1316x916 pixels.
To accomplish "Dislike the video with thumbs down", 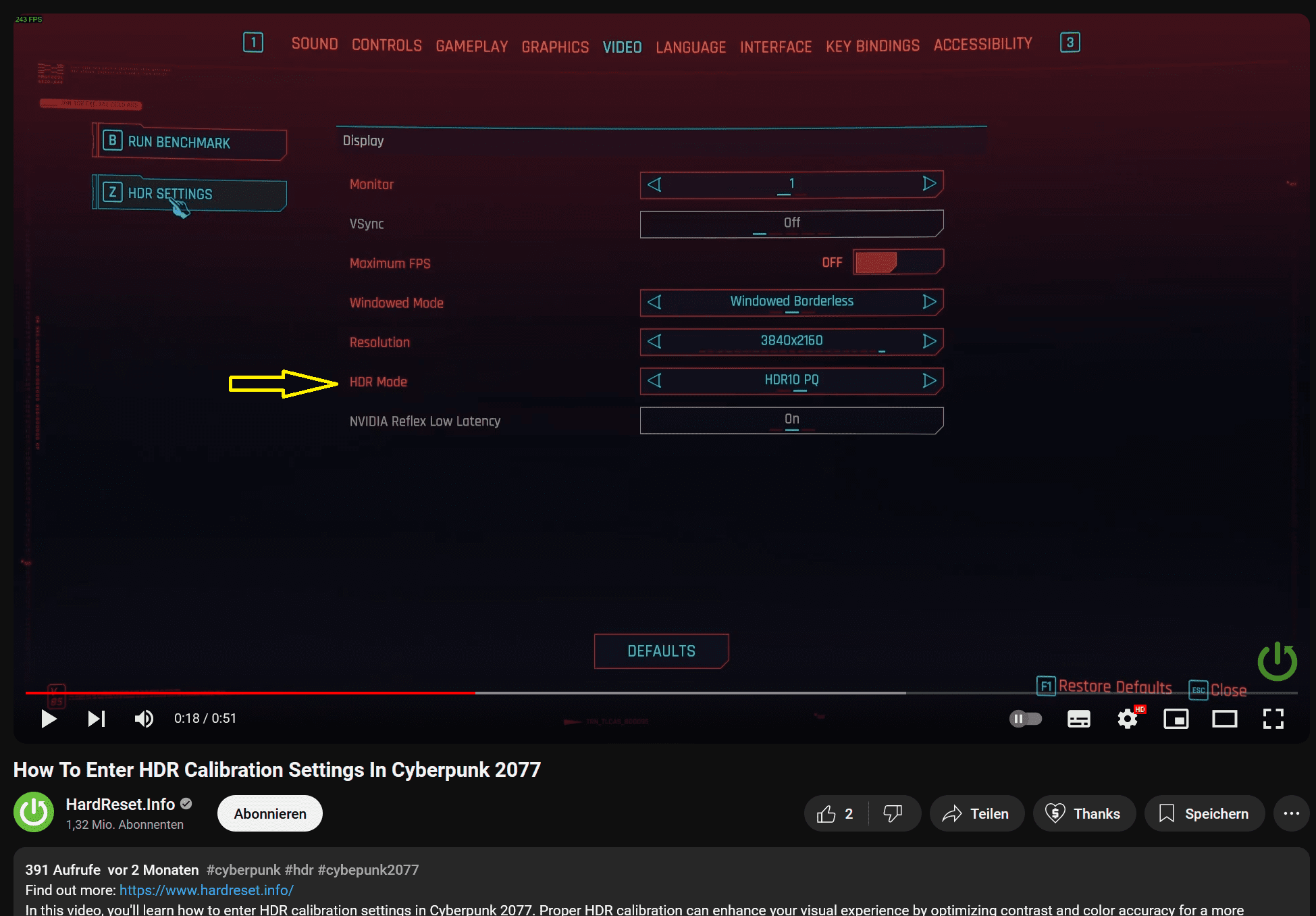I will (893, 814).
